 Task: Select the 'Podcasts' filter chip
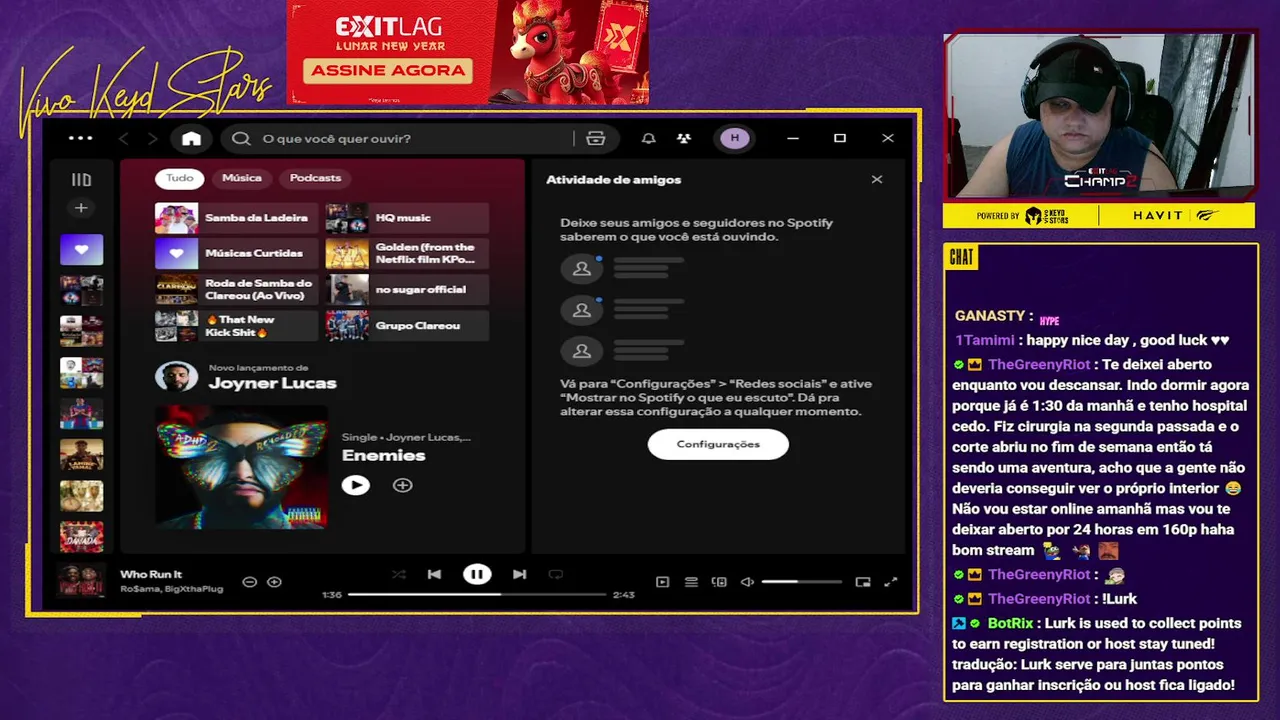coord(315,178)
